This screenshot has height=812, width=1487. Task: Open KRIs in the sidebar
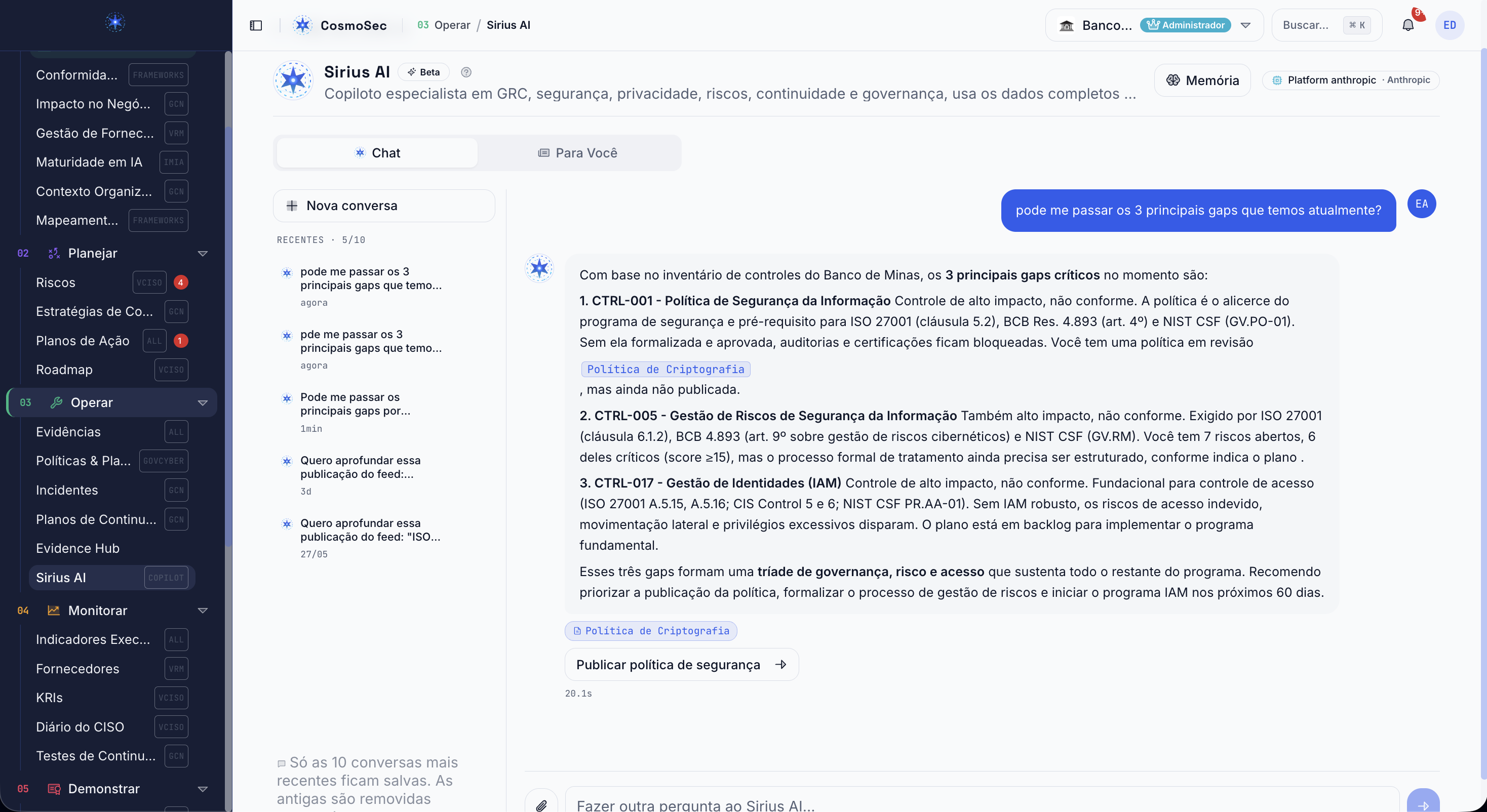[x=112, y=698]
